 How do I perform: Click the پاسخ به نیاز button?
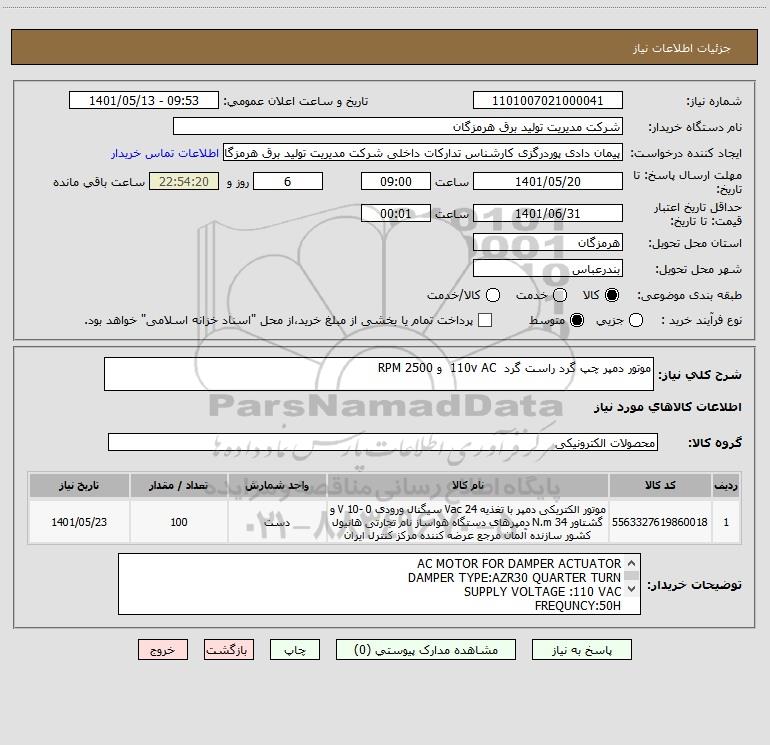[x=581, y=650]
